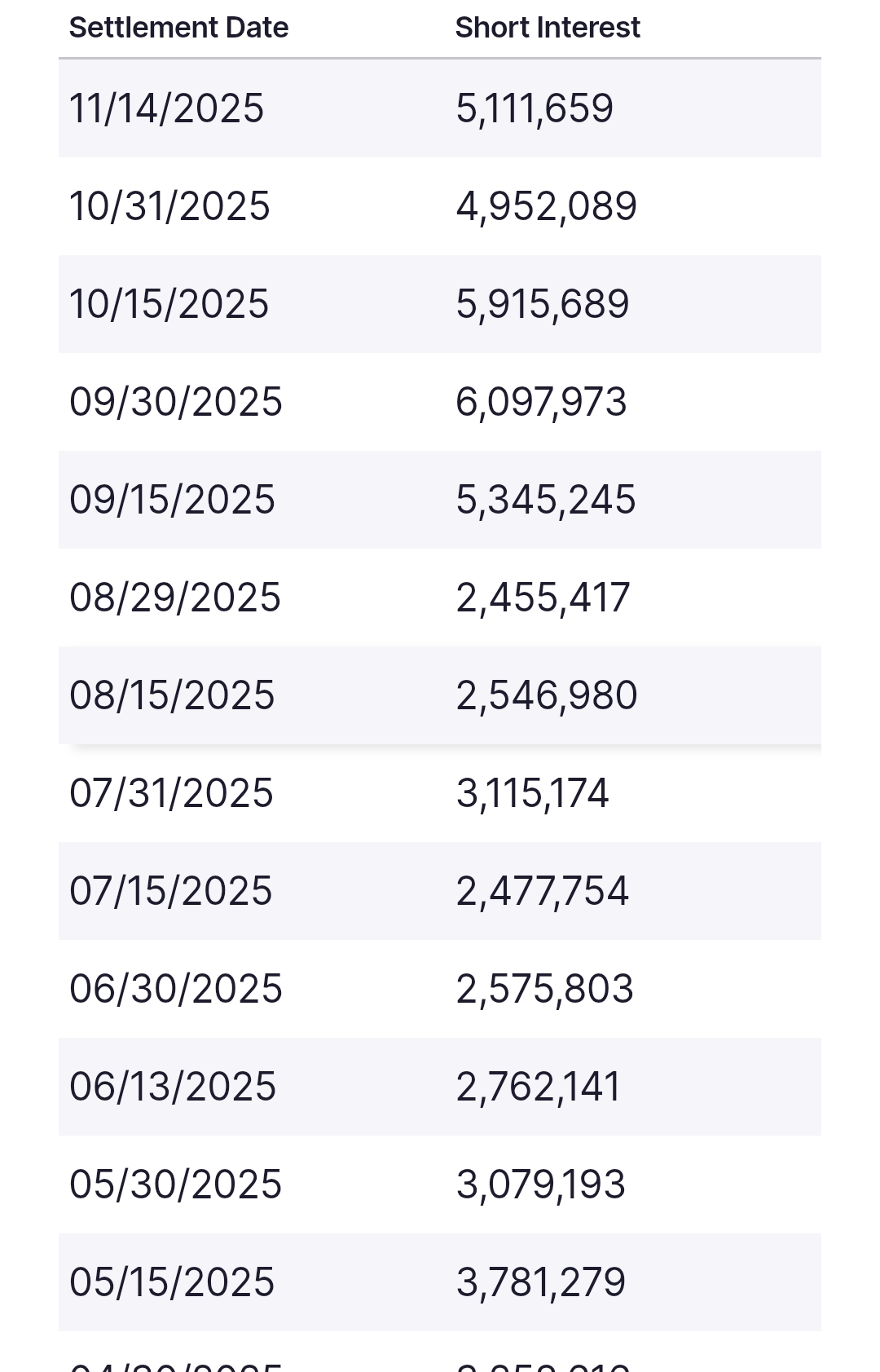Click the 05/30/2025 date cell
The width and height of the screenshot is (880, 1372).
click(x=175, y=1185)
